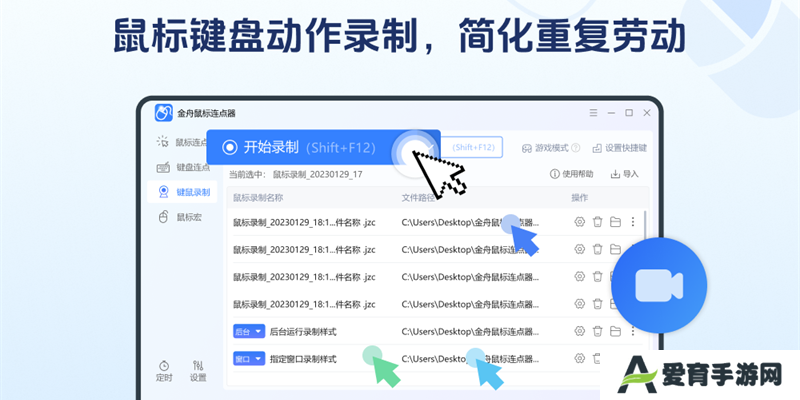
Task: Click the outlined Shift+F12 button
Action: tap(473, 147)
